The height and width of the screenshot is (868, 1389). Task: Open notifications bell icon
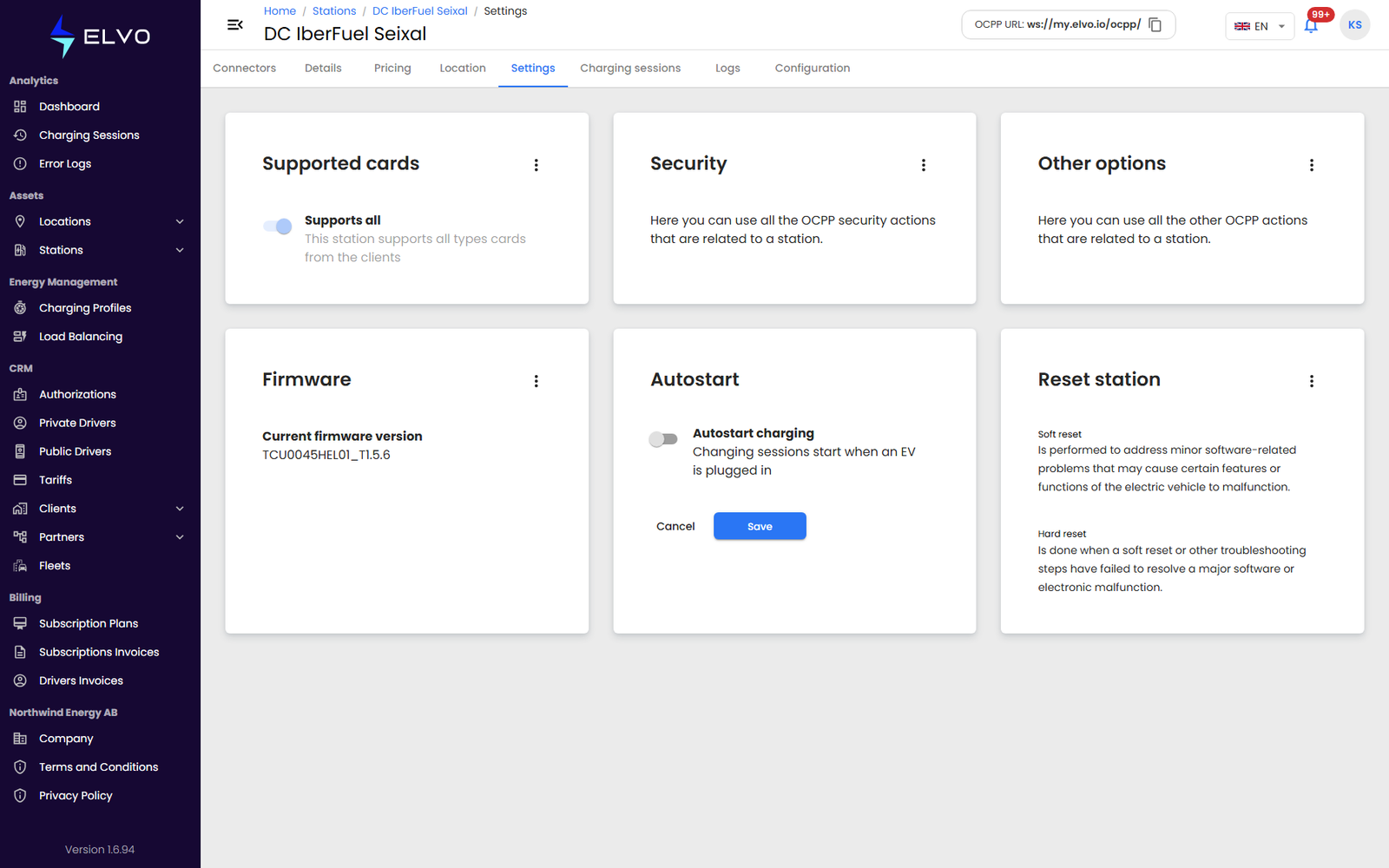point(1311,26)
